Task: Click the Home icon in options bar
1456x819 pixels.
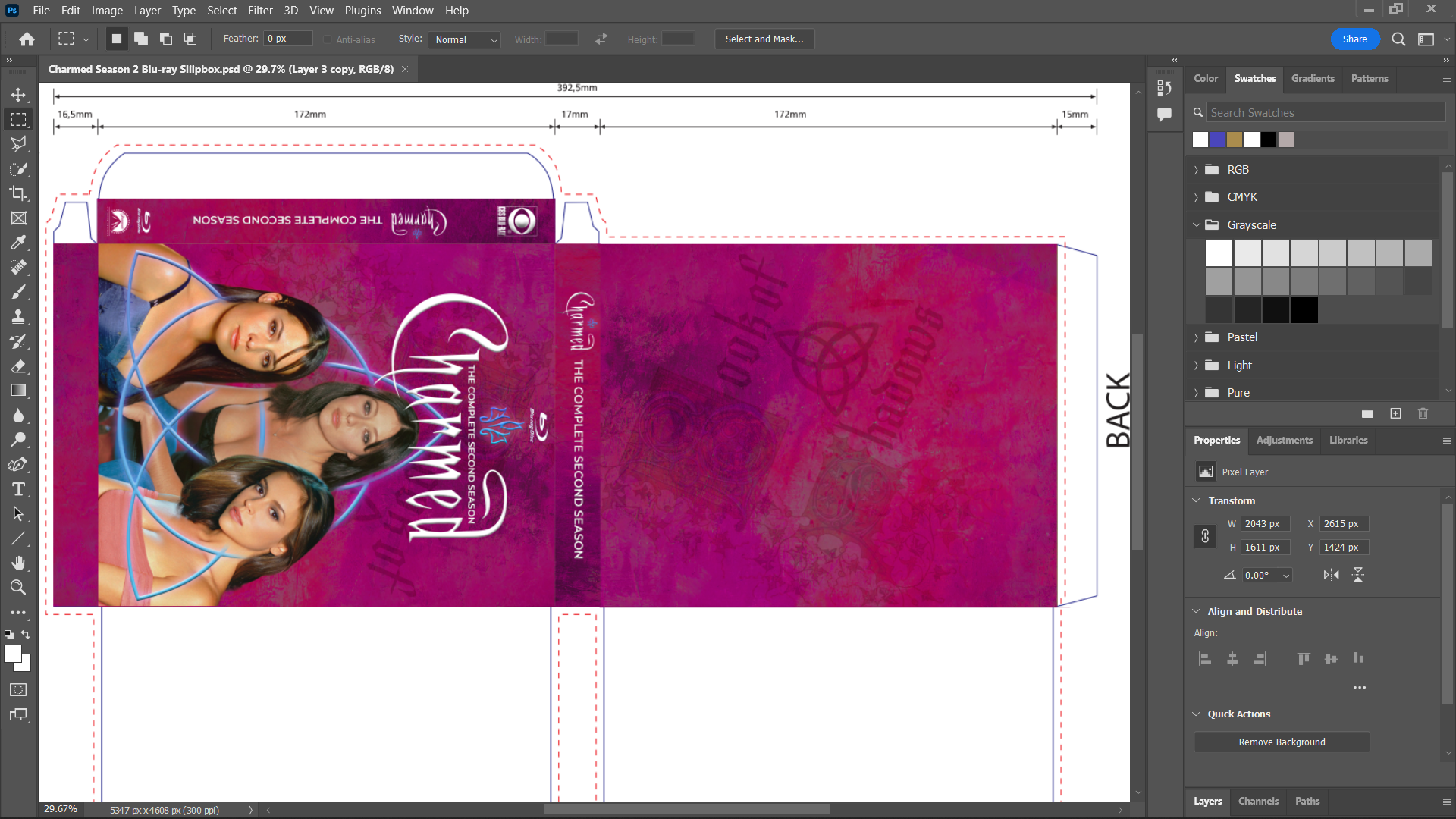Action: click(x=27, y=39)
